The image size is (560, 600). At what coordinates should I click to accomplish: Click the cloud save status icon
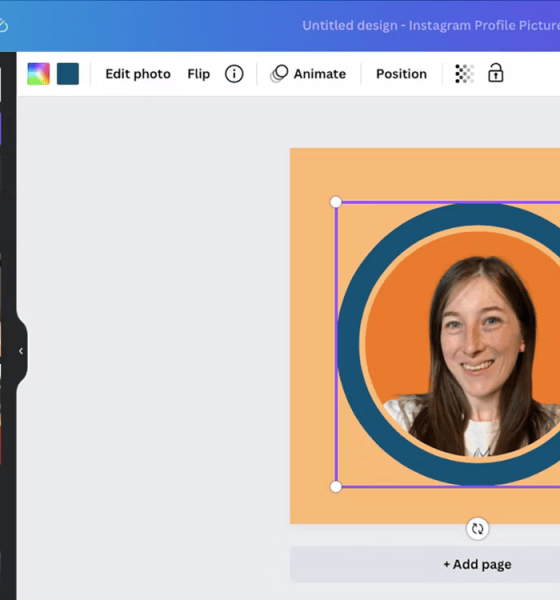point(3,26)
